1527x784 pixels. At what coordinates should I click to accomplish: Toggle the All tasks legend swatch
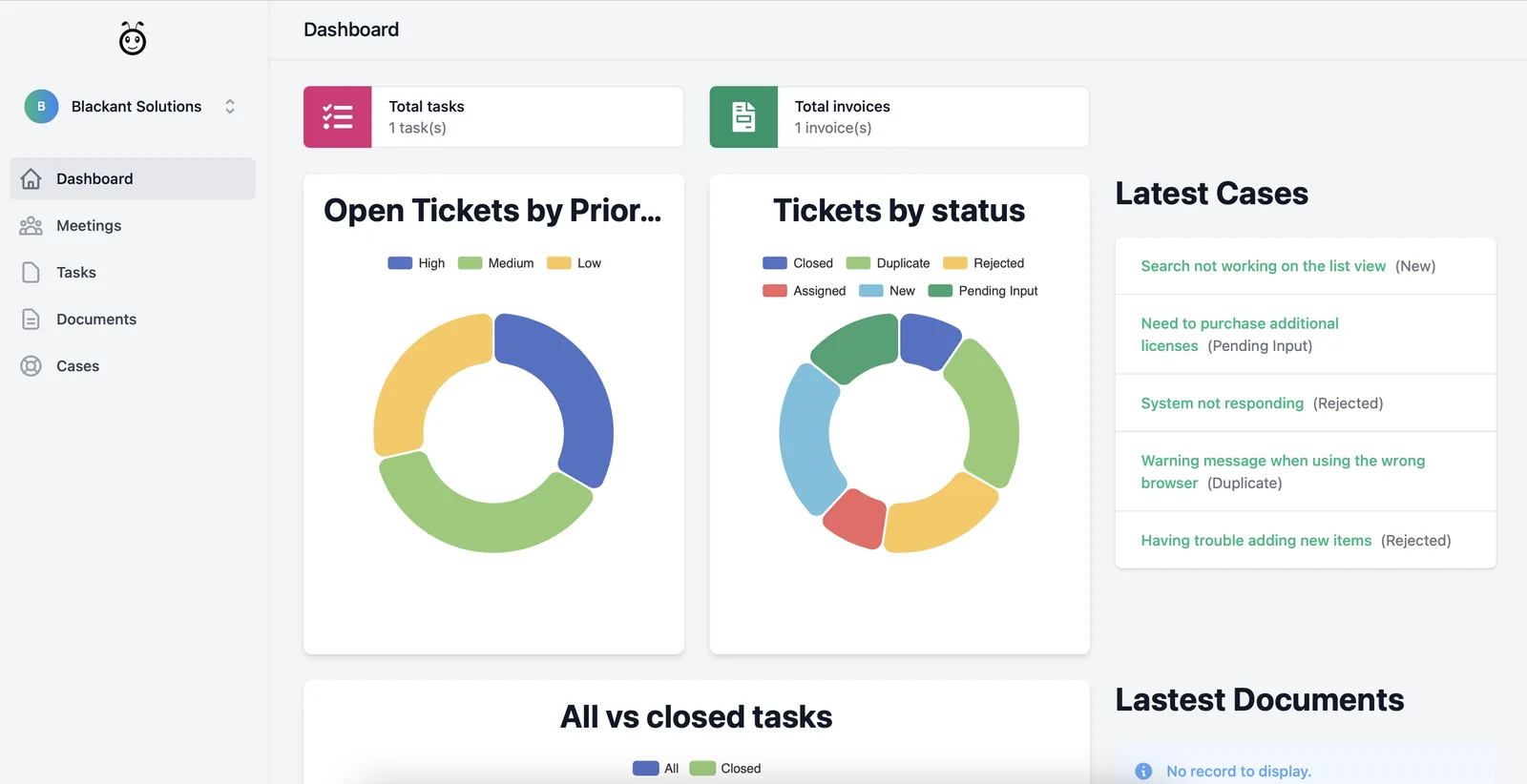[x=646, y=769]
